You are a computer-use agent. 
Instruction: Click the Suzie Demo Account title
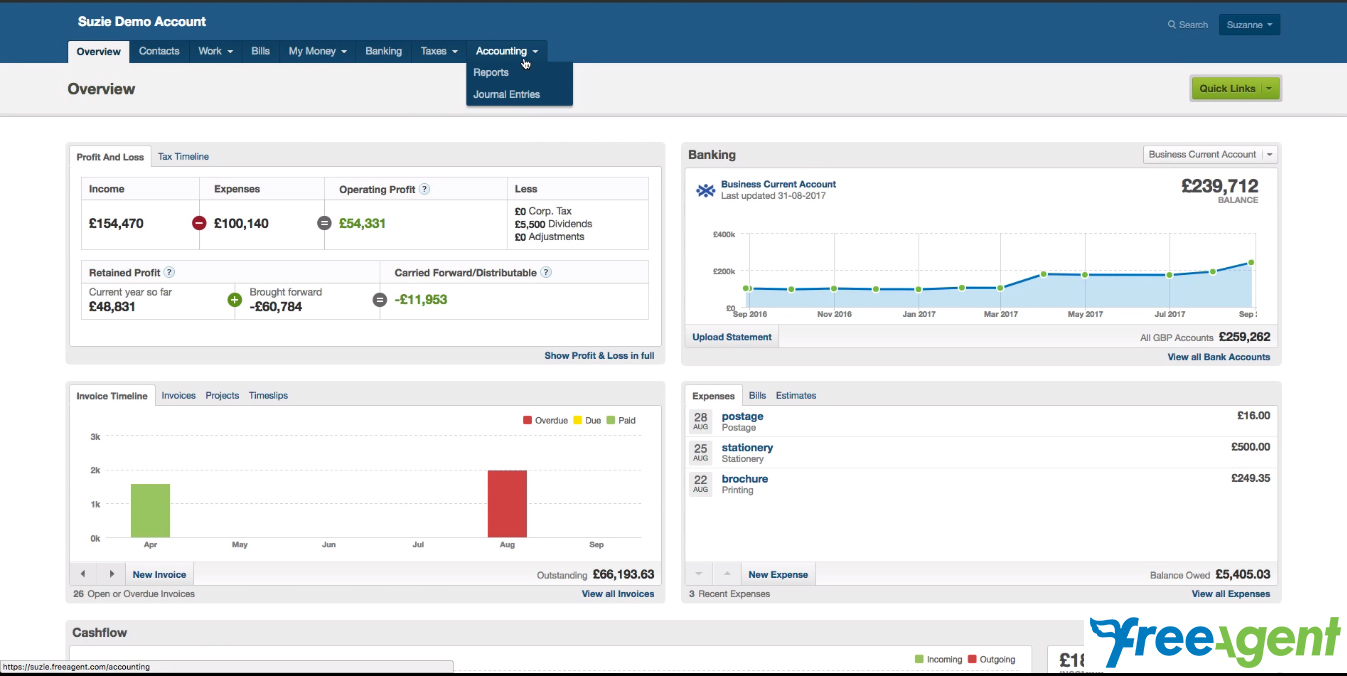coord(142,21)
